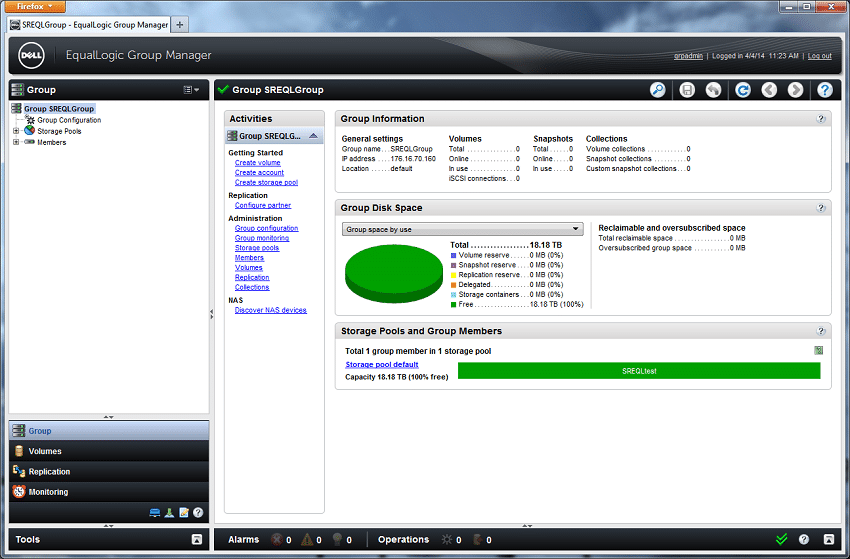This screenshot has height=559, width=850.
Task: Click the green disk space pie chart
Action: pyautogui.click(x=394, y=273)
